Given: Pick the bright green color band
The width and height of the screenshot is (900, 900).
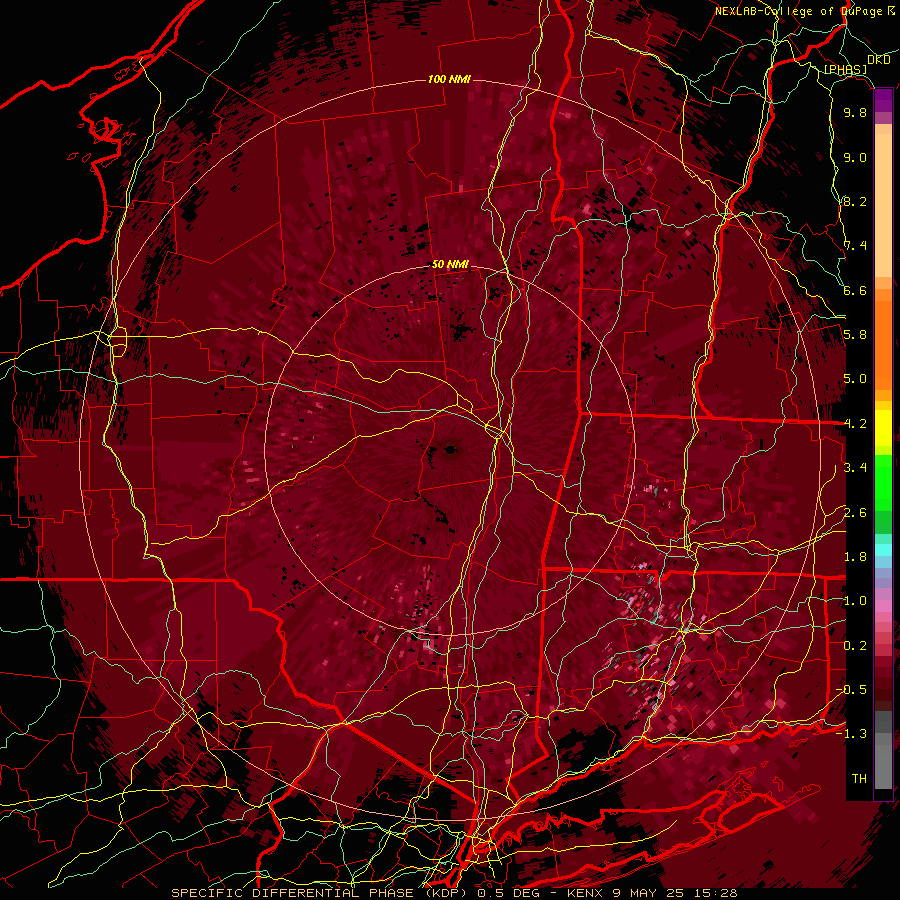Looking at the screenshot, I should (883, 483).
